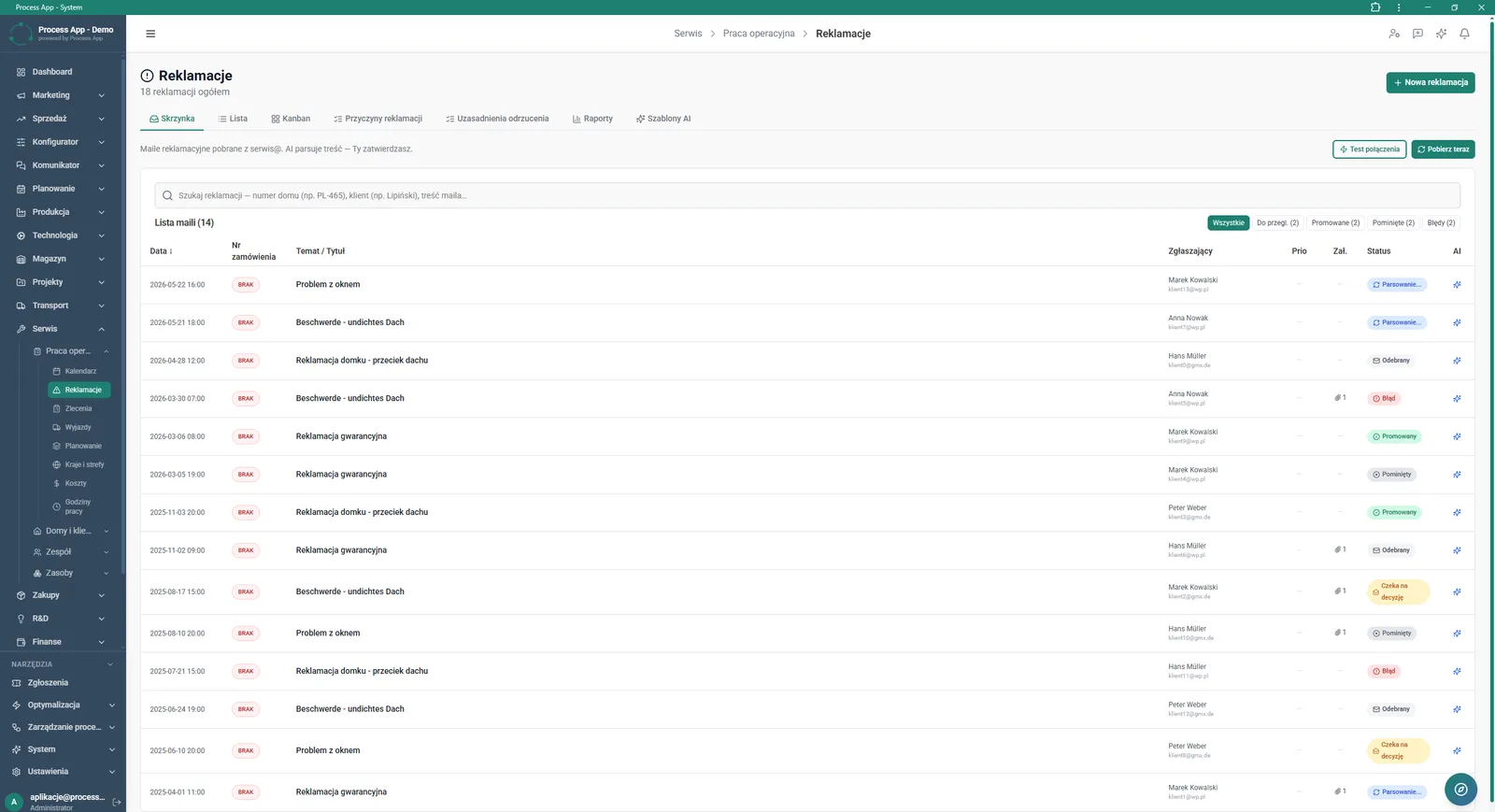Open the Uzasadnienia odrzucenia tab

(x=497, y=119)
